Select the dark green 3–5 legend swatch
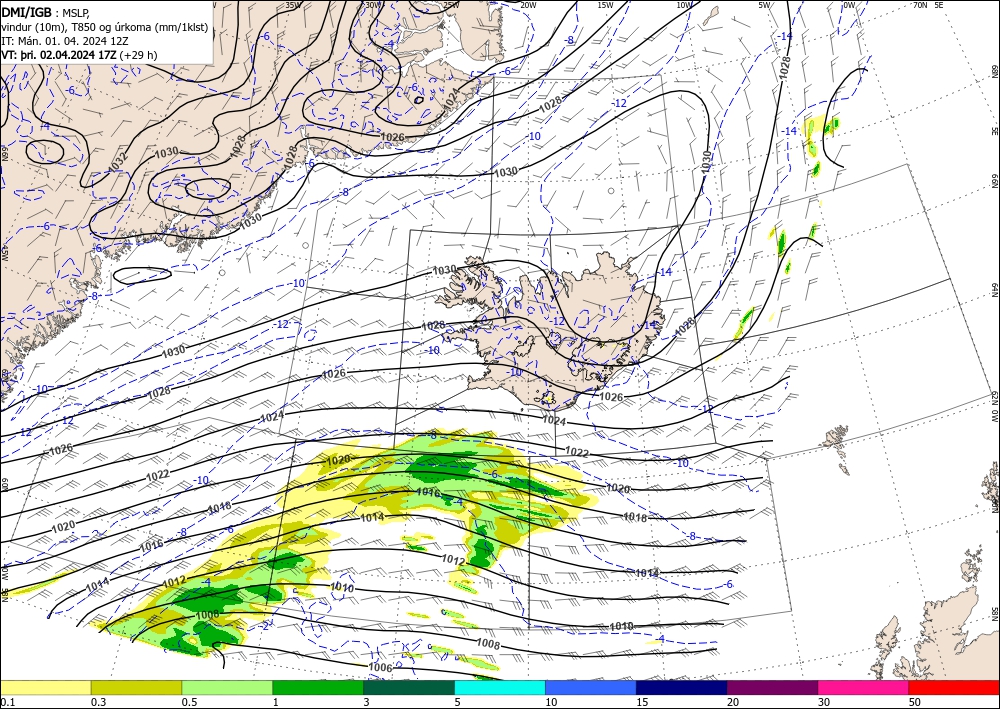 coord(409,687)
